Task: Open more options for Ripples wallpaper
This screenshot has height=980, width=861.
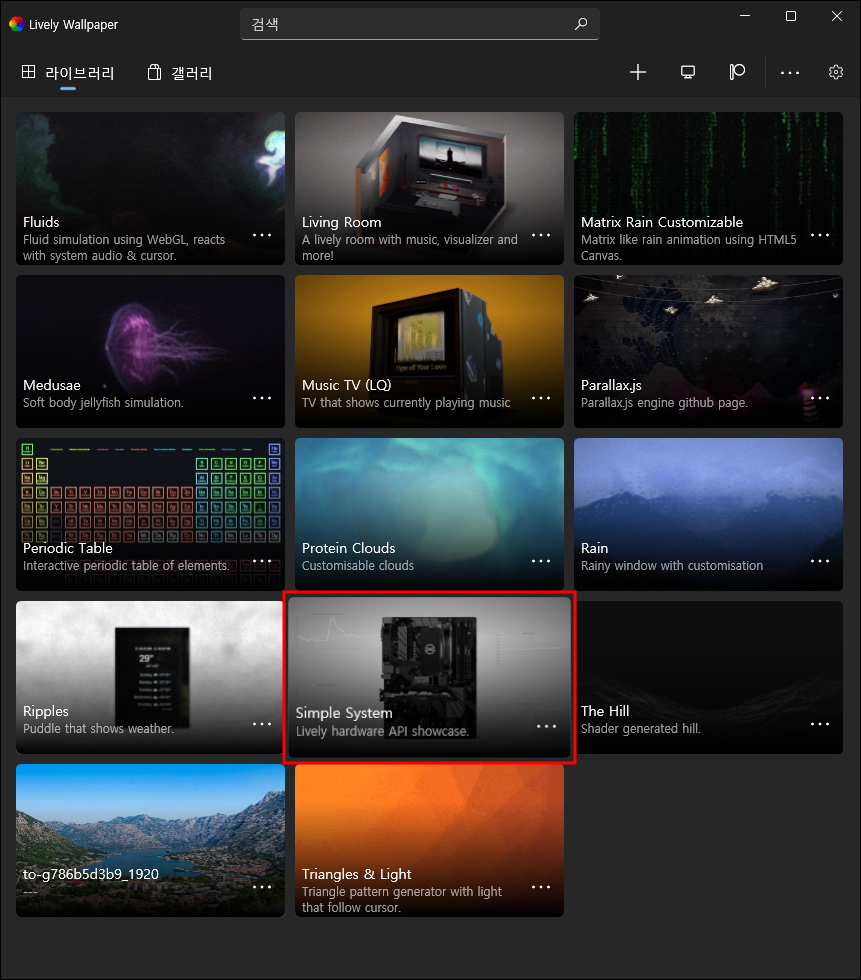Action: [x=262, y=724]
